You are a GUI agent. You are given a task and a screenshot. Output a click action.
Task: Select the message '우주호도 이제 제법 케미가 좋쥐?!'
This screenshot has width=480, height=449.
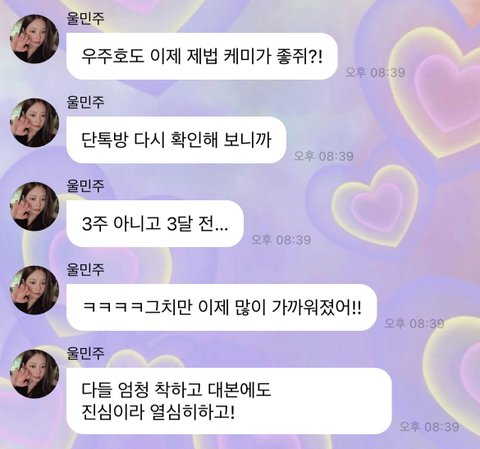(x=202, y=56)
